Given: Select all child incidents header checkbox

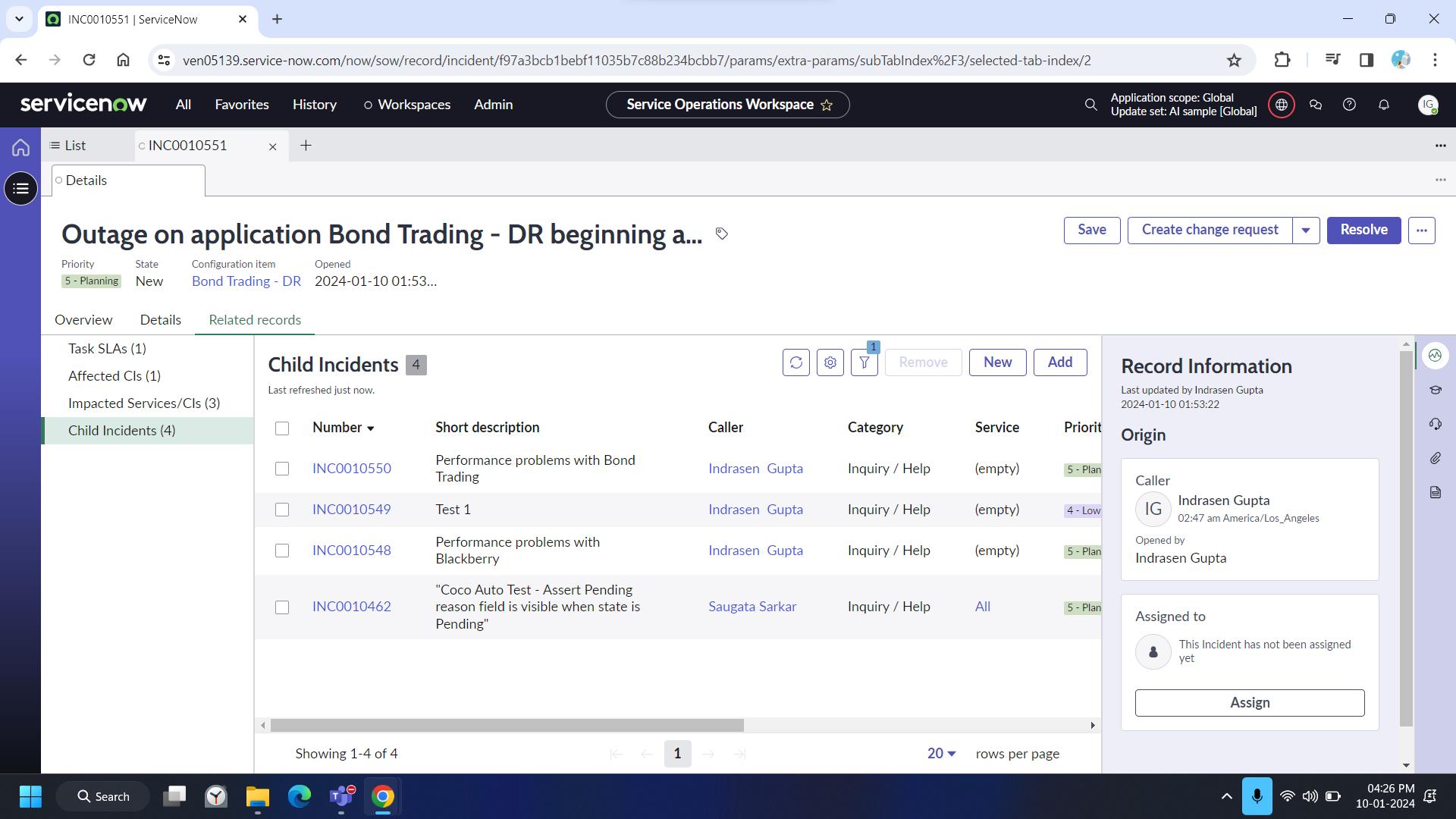Looking at the screenshot, I should pos(282,428).
